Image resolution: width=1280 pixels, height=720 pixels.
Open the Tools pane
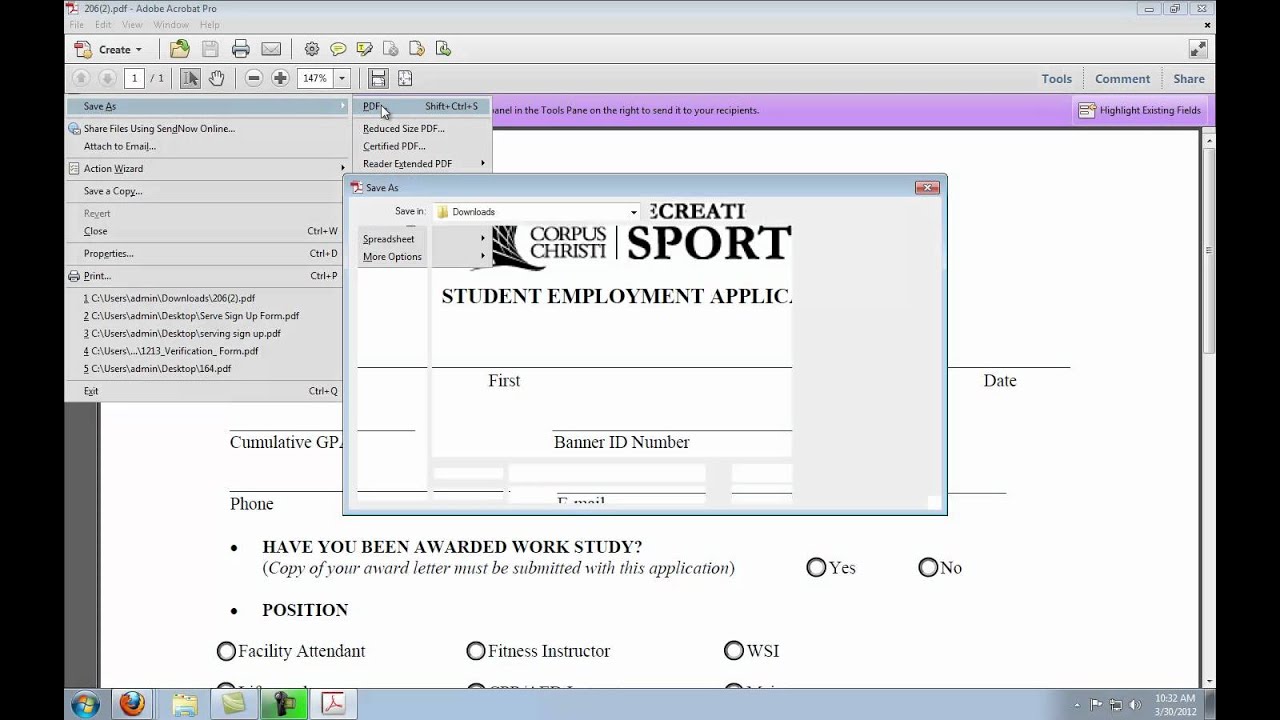1056,78
